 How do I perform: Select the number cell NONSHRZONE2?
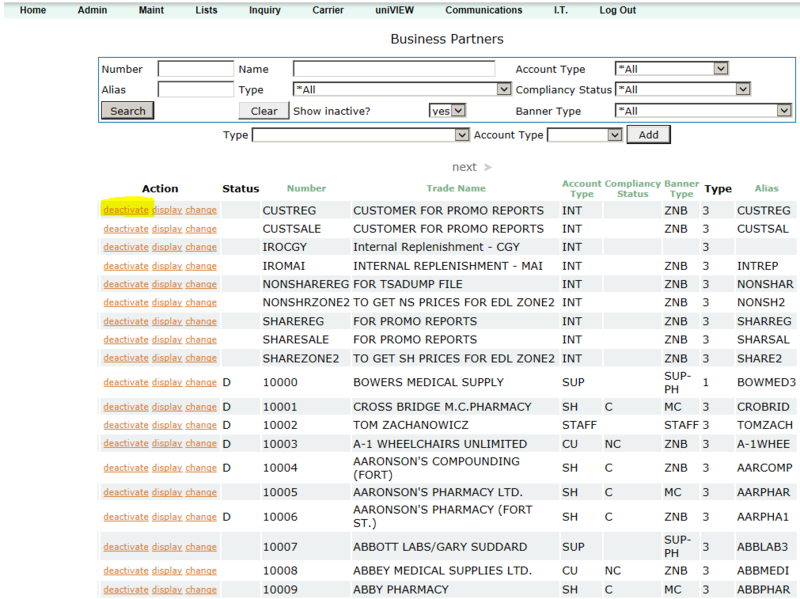tap(306, 303)
